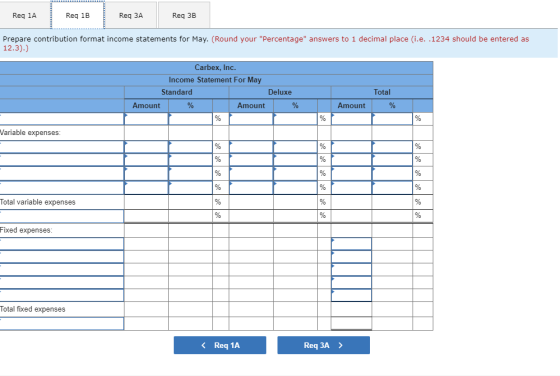
Task: Click the 'Total' column group header
Action: point(382,92)
